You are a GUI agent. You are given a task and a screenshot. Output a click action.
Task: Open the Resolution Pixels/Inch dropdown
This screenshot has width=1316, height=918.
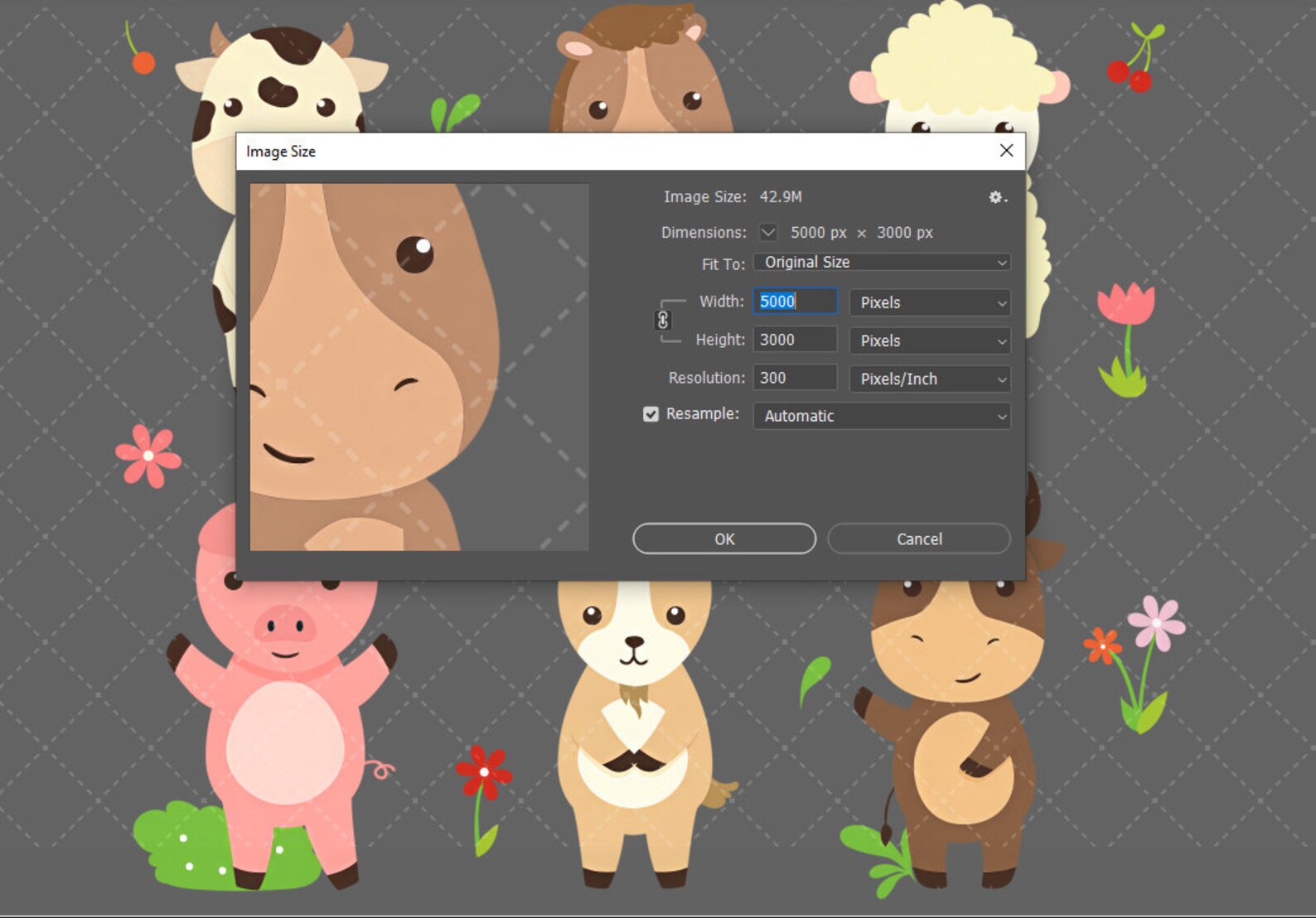930,379
